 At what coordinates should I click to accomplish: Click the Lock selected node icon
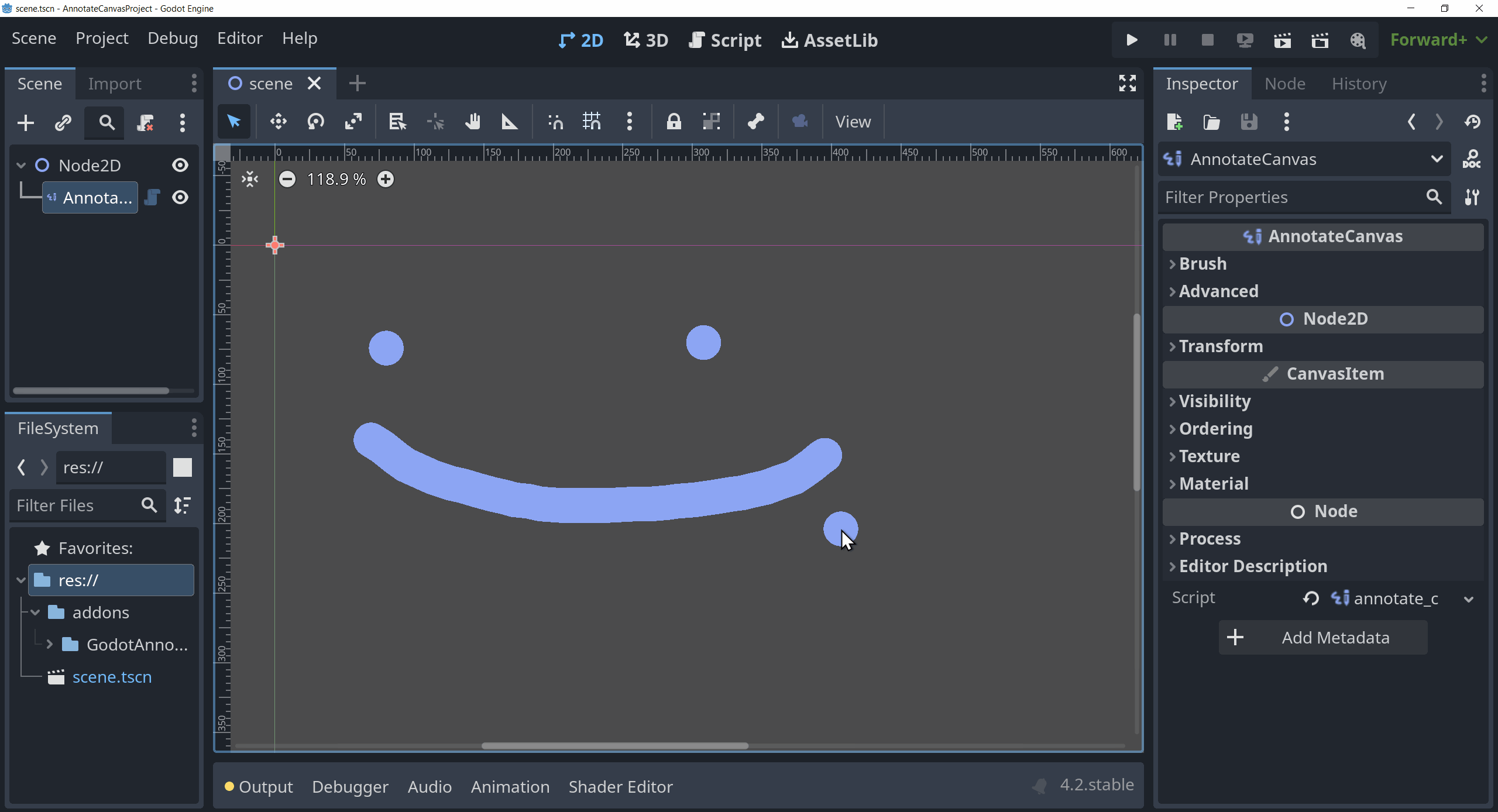674,122
